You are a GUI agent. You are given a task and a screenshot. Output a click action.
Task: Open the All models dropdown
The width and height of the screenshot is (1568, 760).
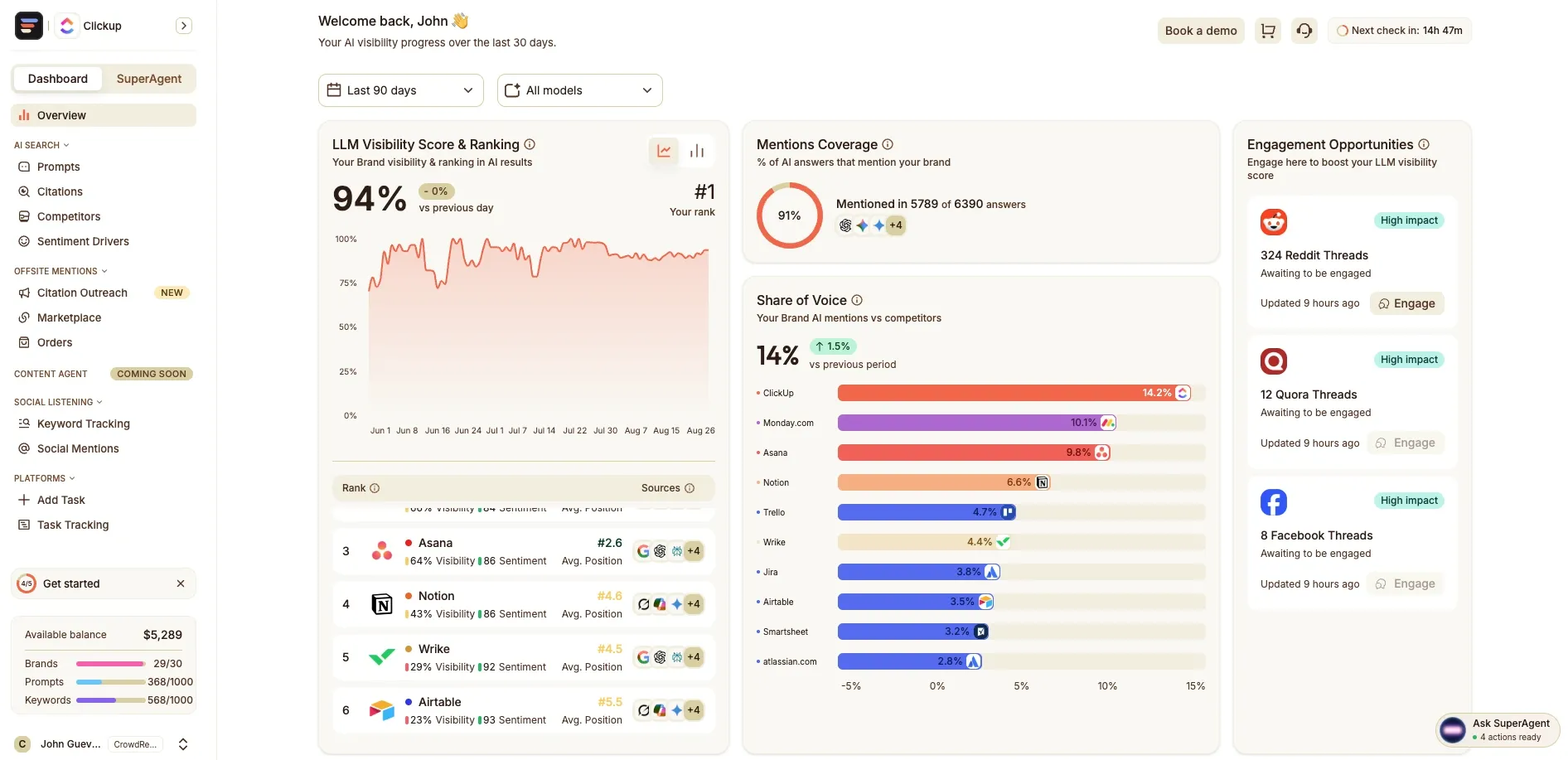[x=580, y=90]
